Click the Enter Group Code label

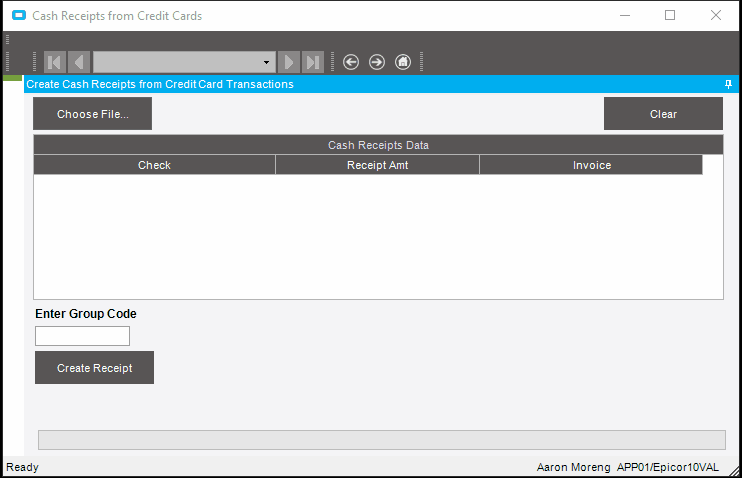tap(86, 314)
